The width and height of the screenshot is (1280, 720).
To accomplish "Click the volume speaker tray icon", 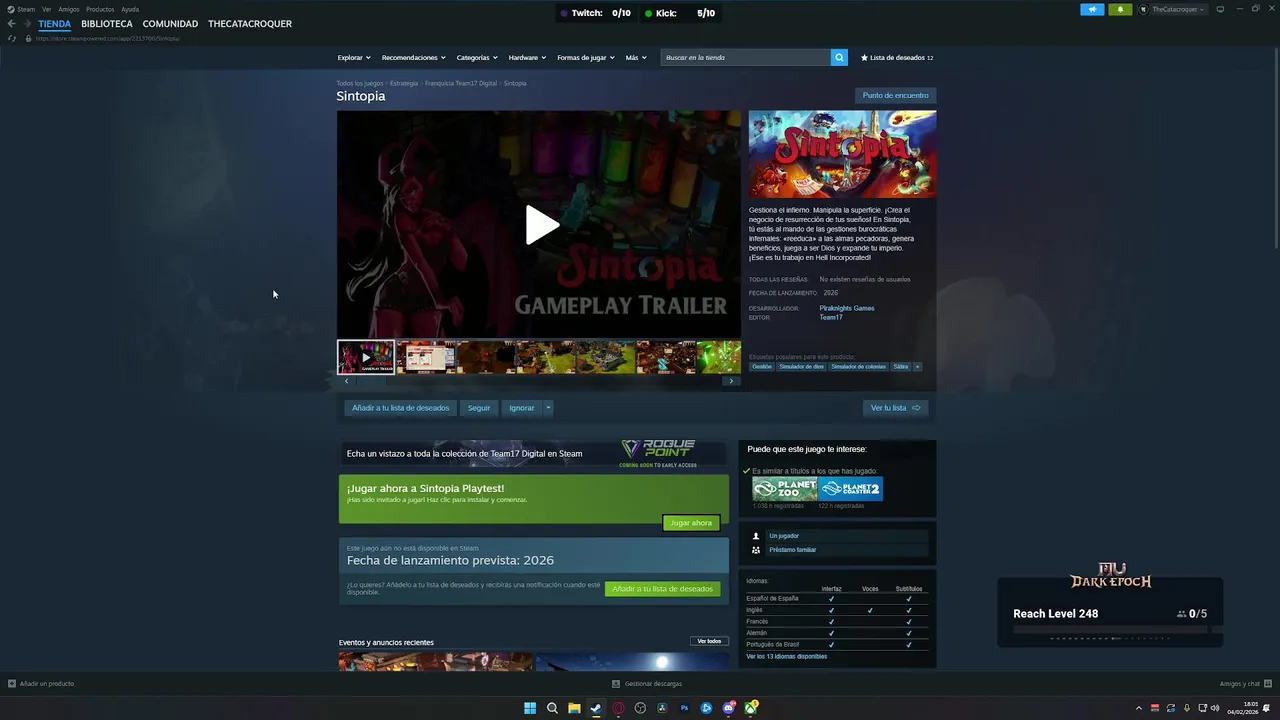I will point(1215,708).
